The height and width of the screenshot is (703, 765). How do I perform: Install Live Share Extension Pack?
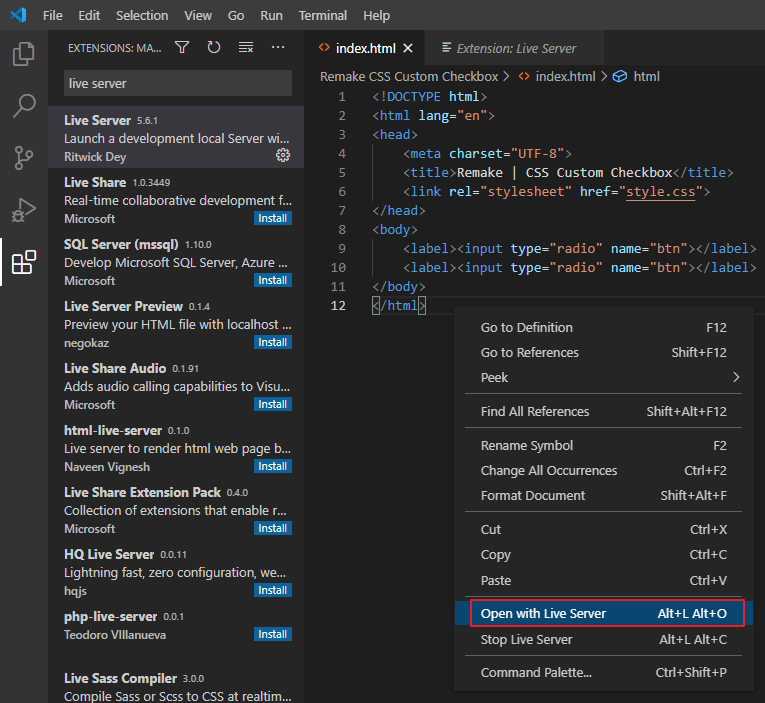point(273,528)
